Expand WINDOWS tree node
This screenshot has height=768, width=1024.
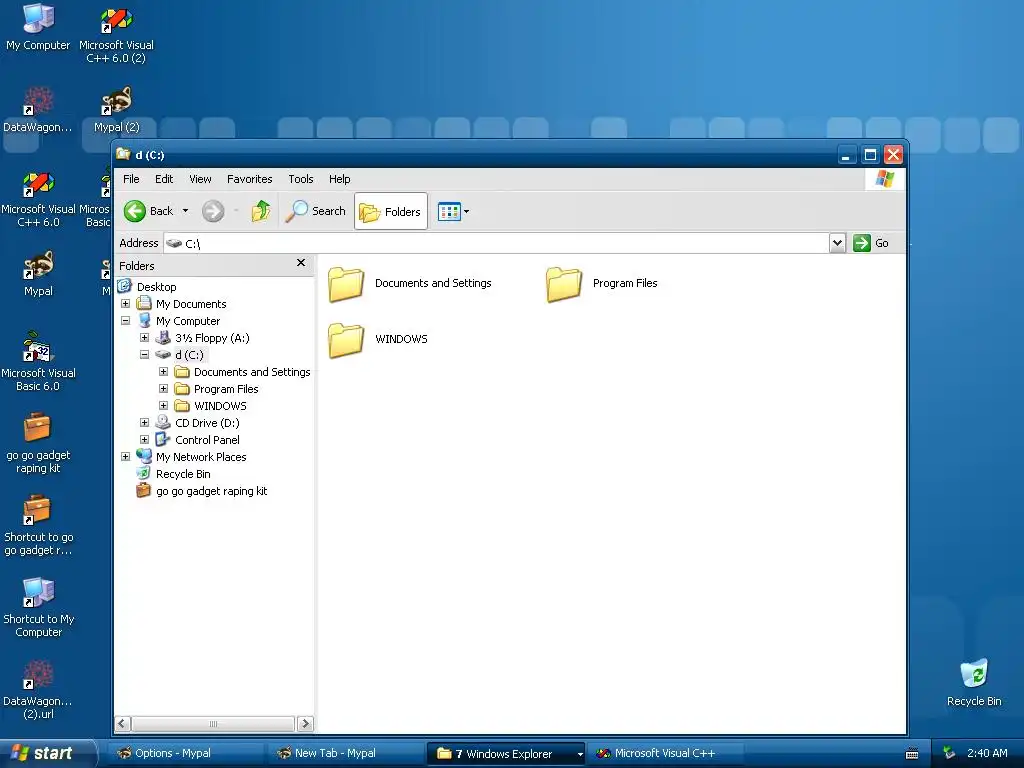[163, 406]
